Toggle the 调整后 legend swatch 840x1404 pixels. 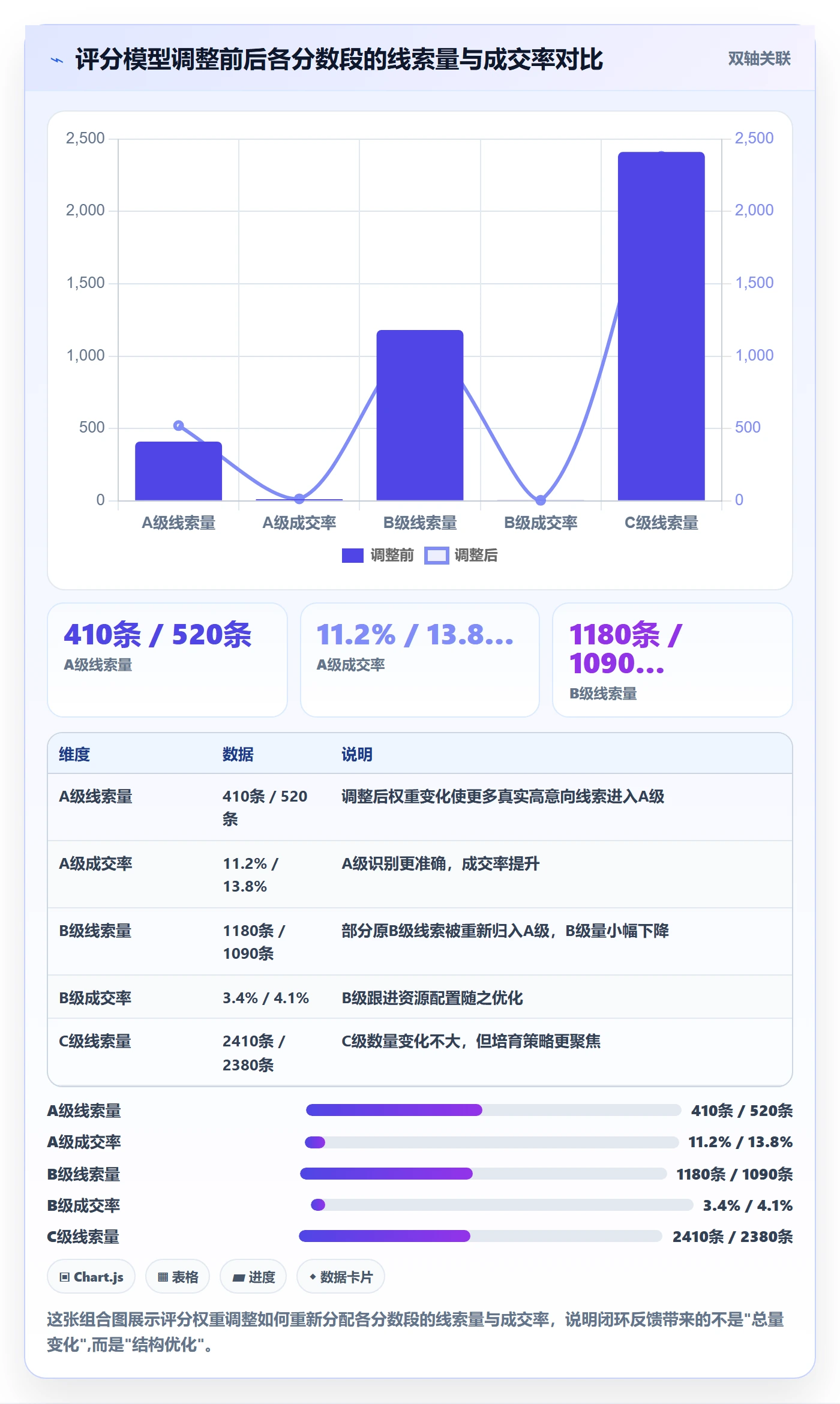click(x=437, y=556)
